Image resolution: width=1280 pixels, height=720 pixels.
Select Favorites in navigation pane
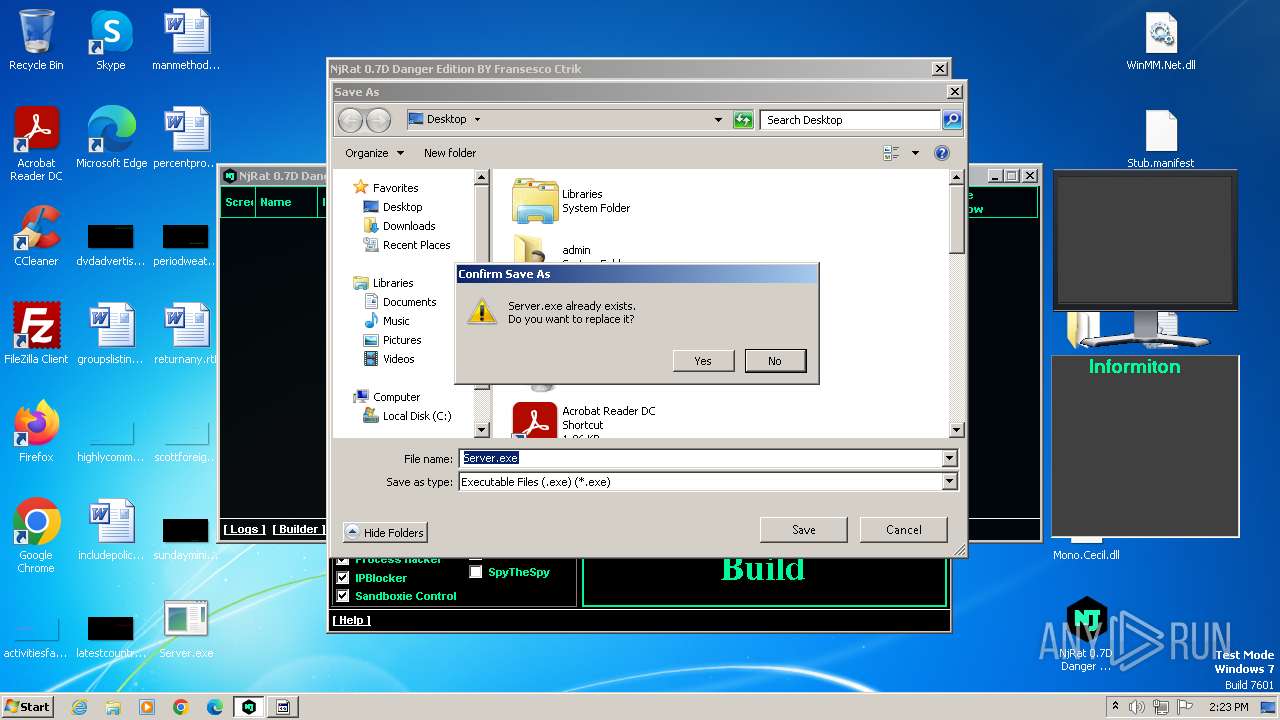pos(386,188)
